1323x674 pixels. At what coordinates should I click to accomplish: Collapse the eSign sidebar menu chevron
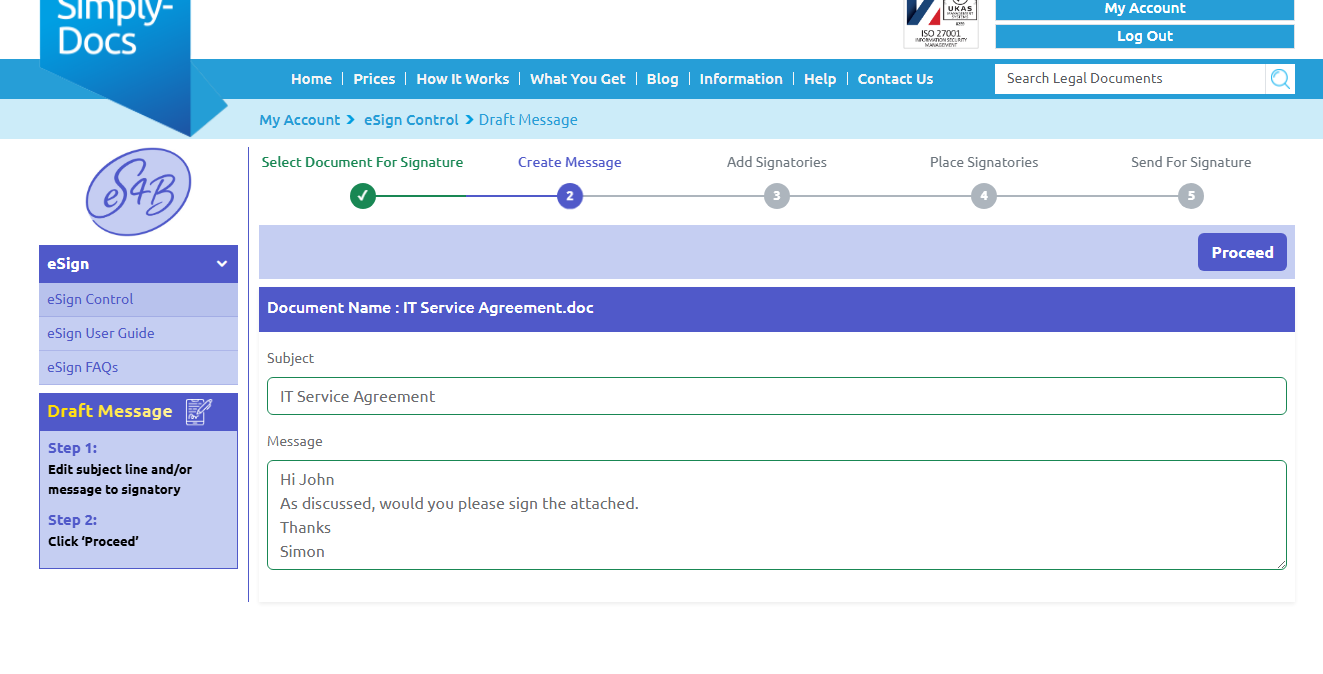point(221,264)
